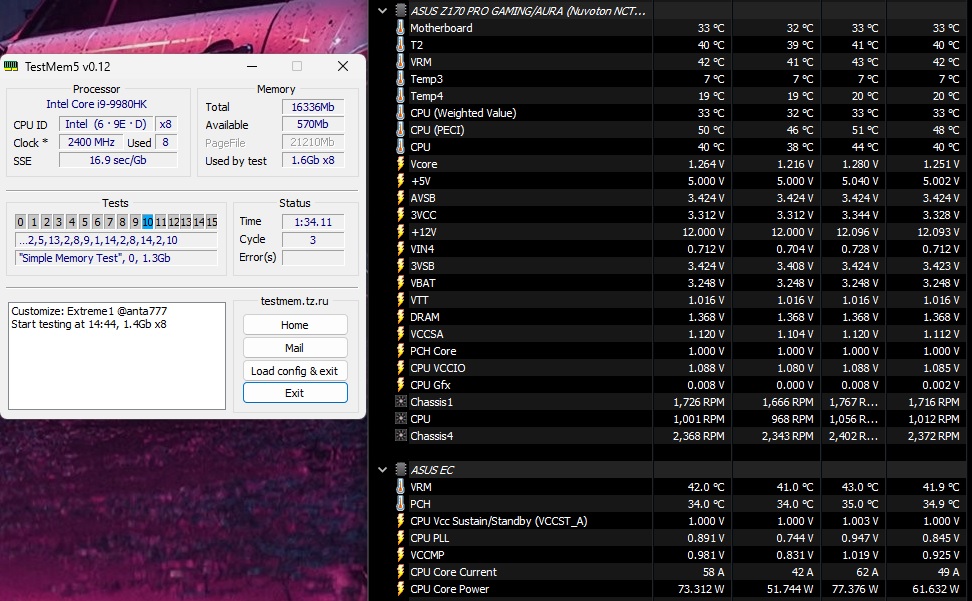Click the Used by test value 1.6Gb x8

coord(313,160)
